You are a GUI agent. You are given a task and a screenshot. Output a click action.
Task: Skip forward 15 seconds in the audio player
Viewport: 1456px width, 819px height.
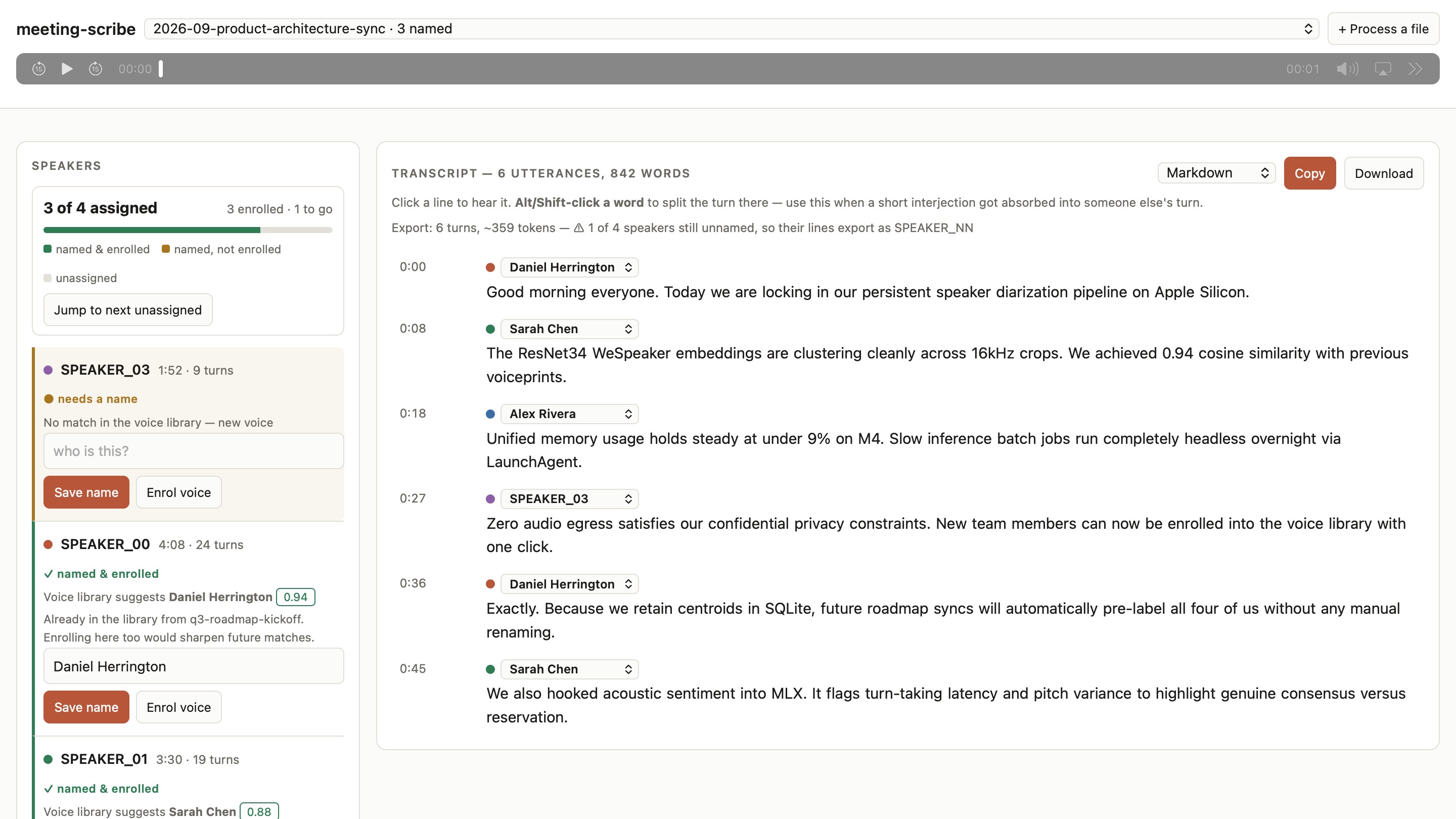pyautogui.click(x=96, y=69)
